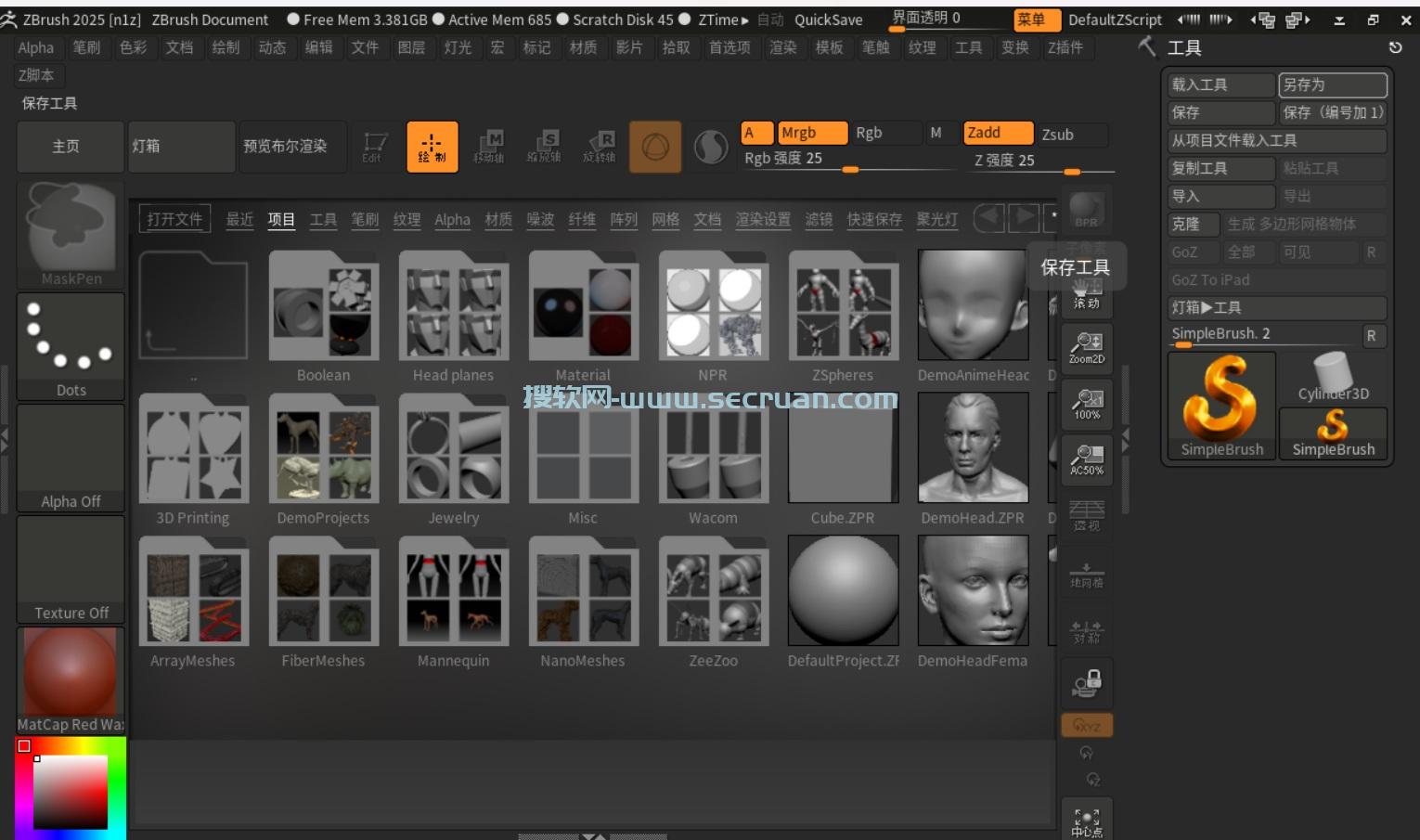The width and height of the screenshot is (1420, 840).
Task: Click the 载入工具 button
Action: tap(1221, 84)
